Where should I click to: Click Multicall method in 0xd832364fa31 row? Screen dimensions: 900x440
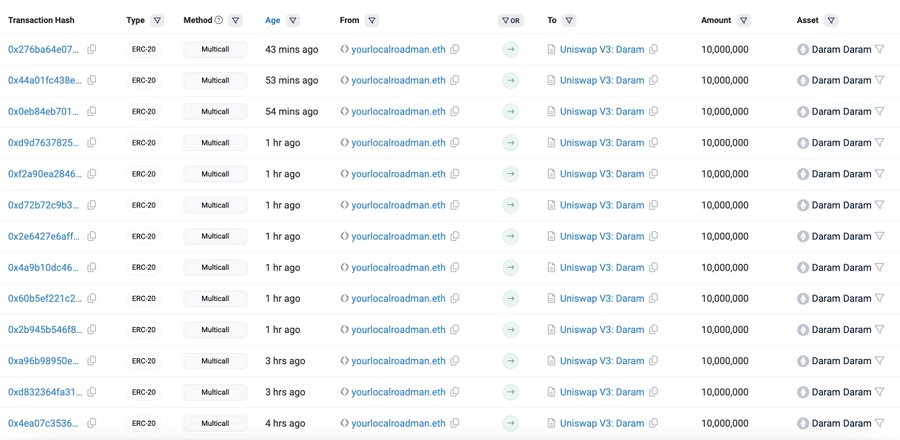tap(215, 392)
